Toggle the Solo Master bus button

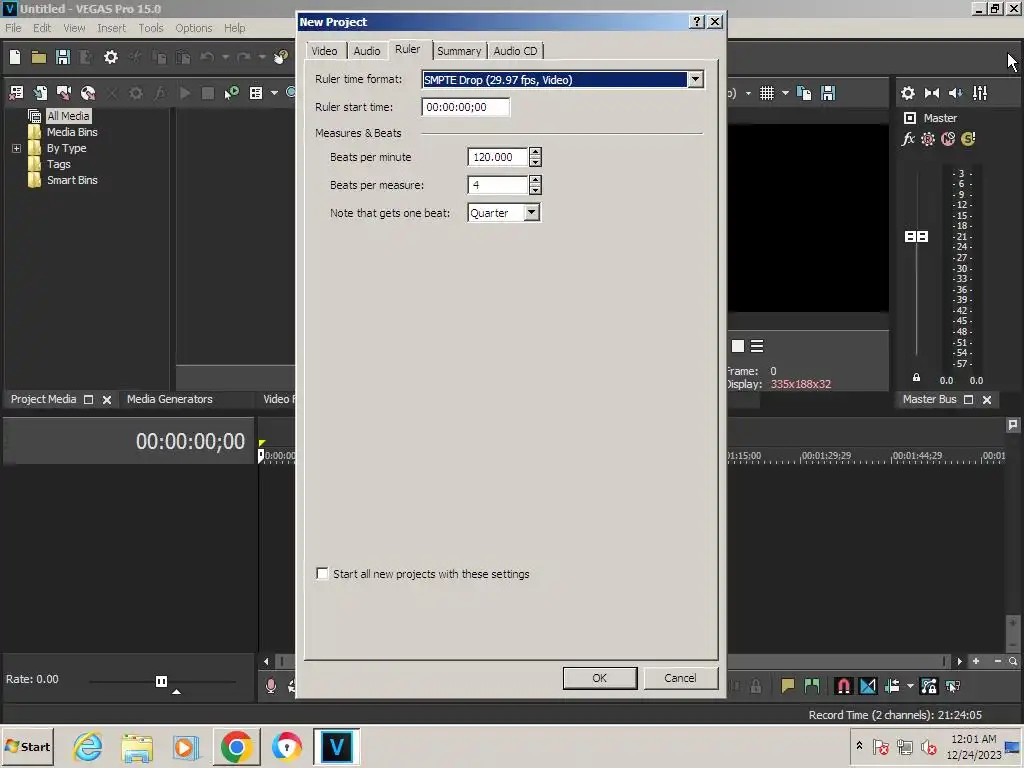pyautogui.click(x=968, y=138)
